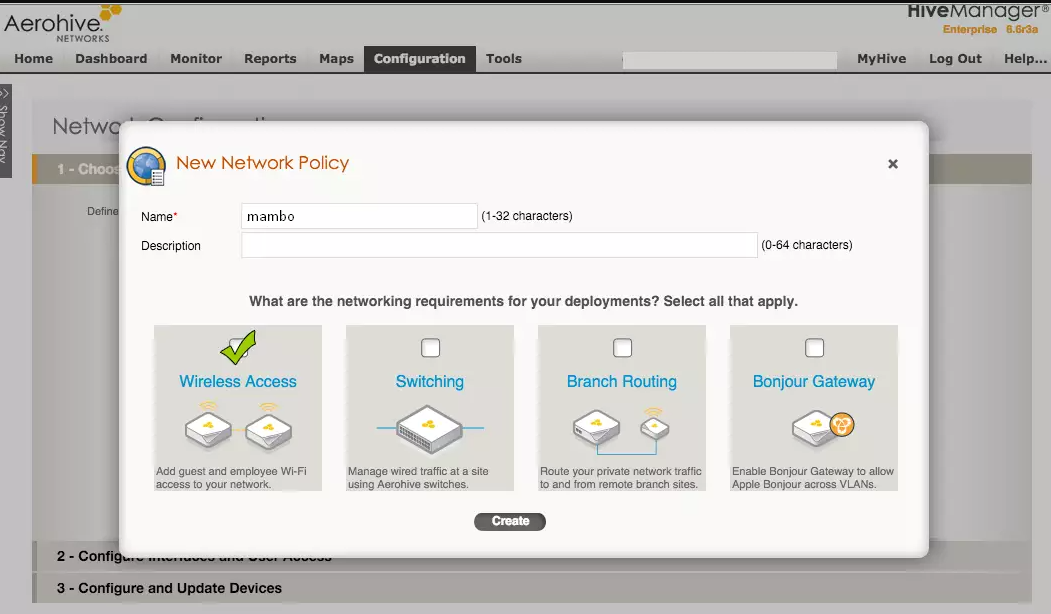
Task: Uncheck the Wireless Access checkbox
Action: (x=238, y=347)
